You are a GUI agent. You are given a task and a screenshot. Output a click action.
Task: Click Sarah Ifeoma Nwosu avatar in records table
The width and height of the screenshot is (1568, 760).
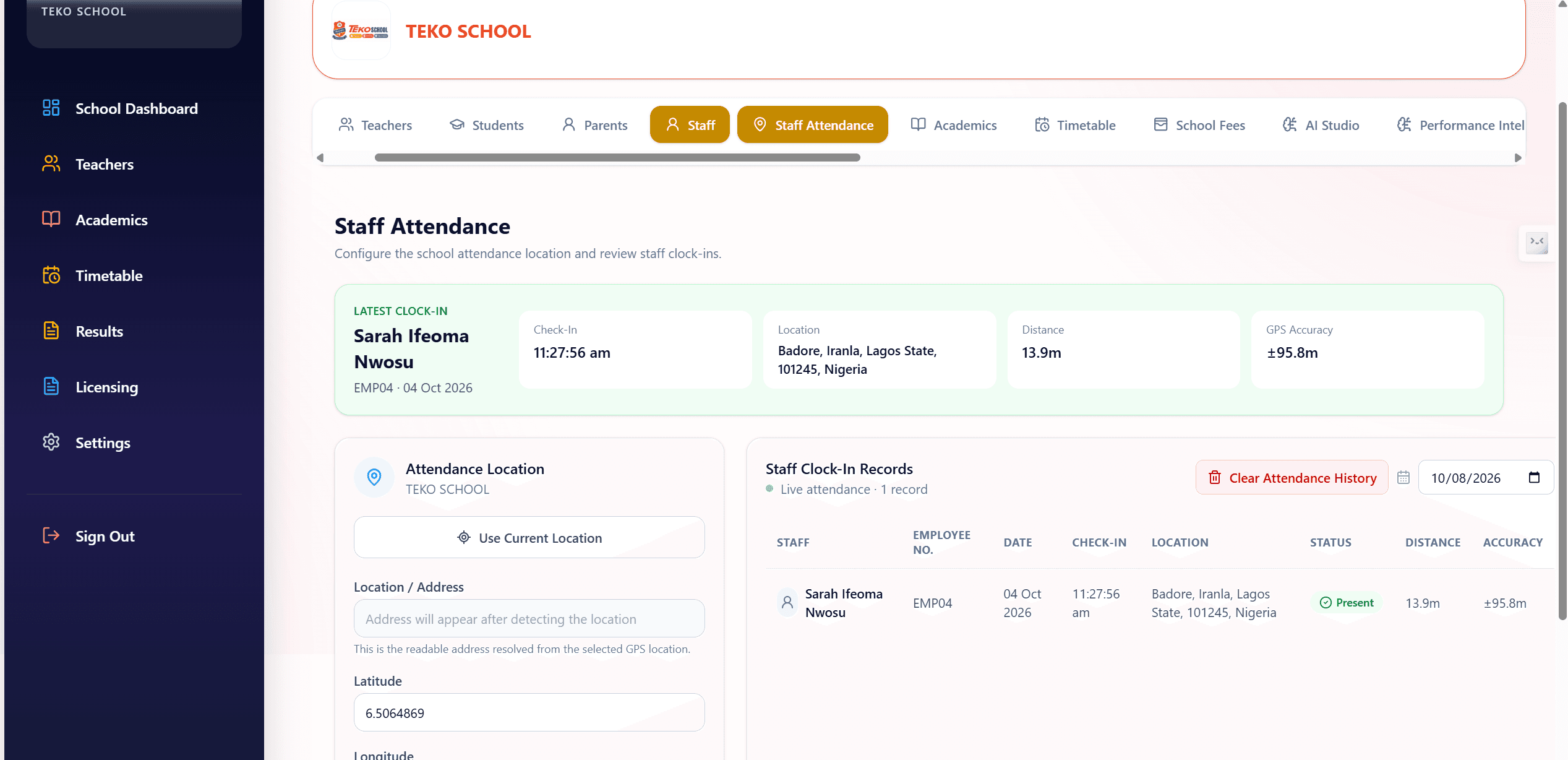[x=787, y=603]
